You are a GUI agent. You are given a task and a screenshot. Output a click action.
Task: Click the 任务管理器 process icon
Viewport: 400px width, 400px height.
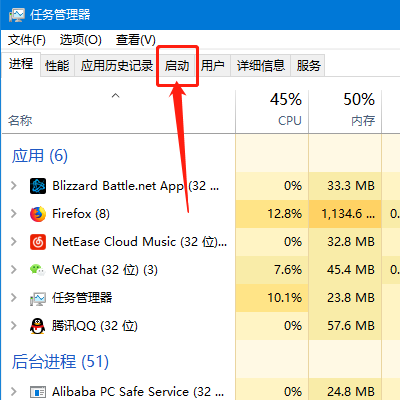pos(38,299)
